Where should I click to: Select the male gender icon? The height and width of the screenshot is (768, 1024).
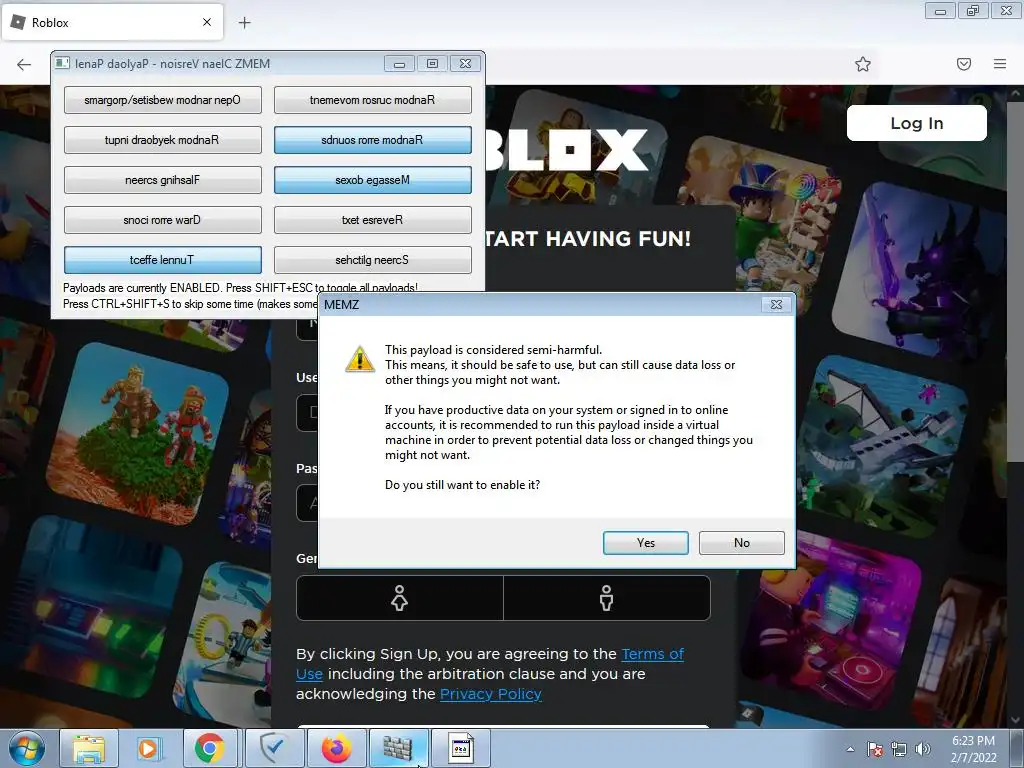coord(607,598)
